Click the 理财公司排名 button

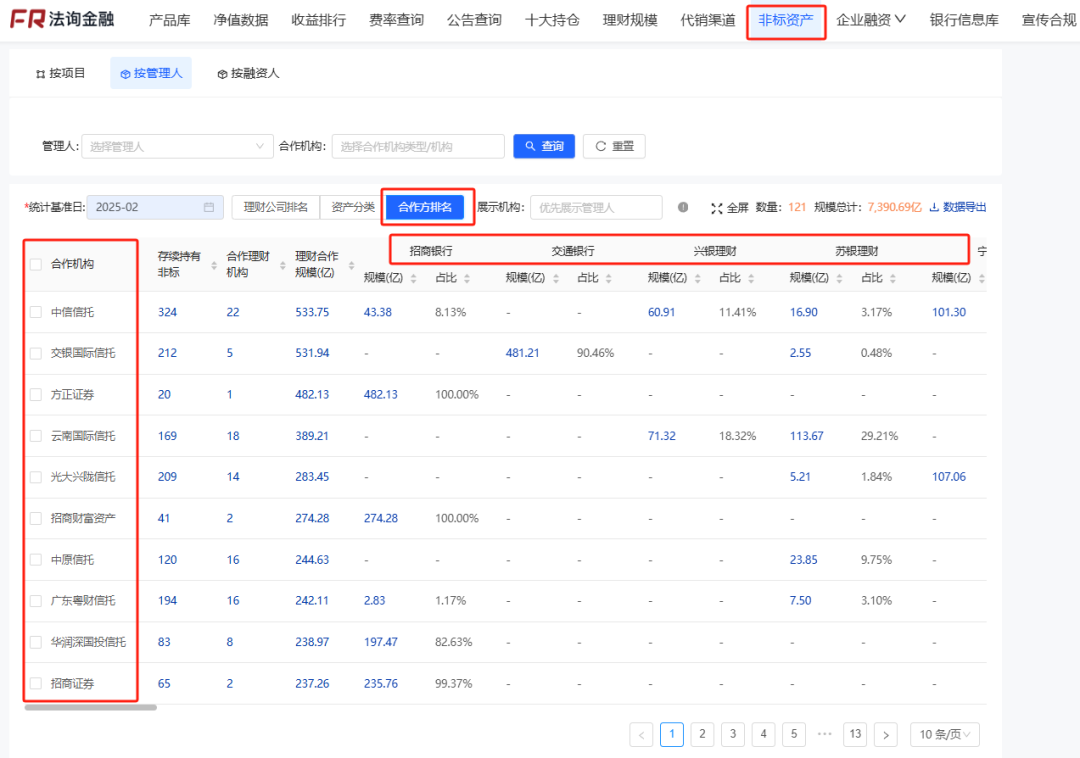pos(276,207)
